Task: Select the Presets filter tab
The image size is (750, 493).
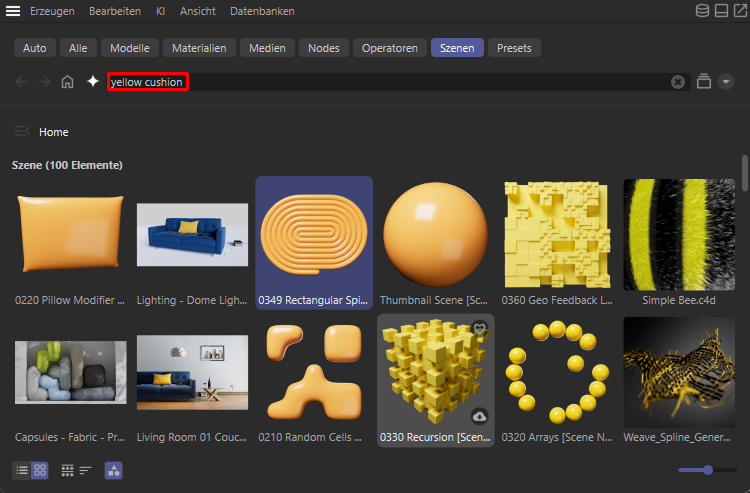Action: pos(514,48)
